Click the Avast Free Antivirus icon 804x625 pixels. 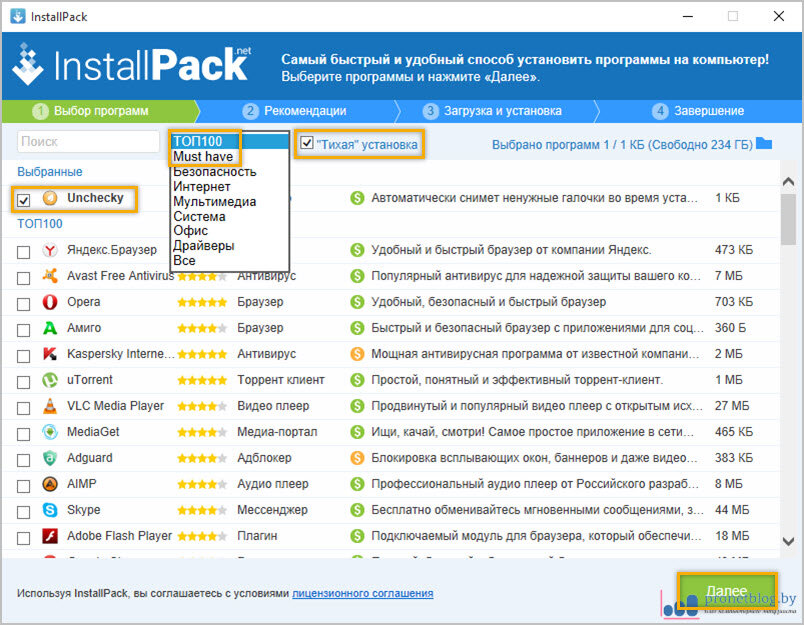tap(50, 276)
